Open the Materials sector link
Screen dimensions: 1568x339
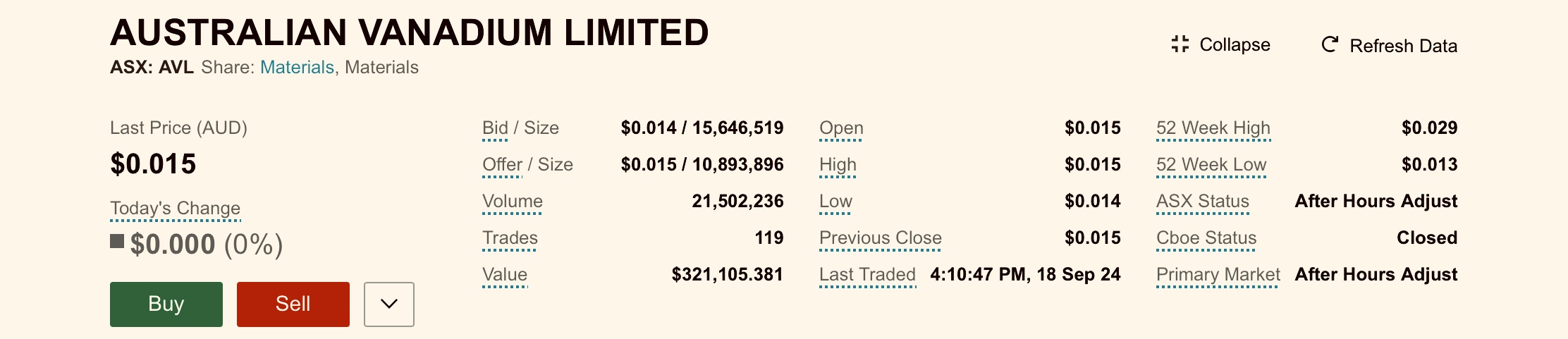click(x=297, y=67)
